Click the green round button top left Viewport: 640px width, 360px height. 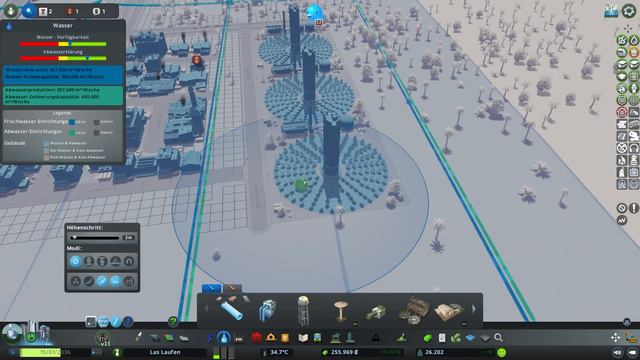(11, 11)
